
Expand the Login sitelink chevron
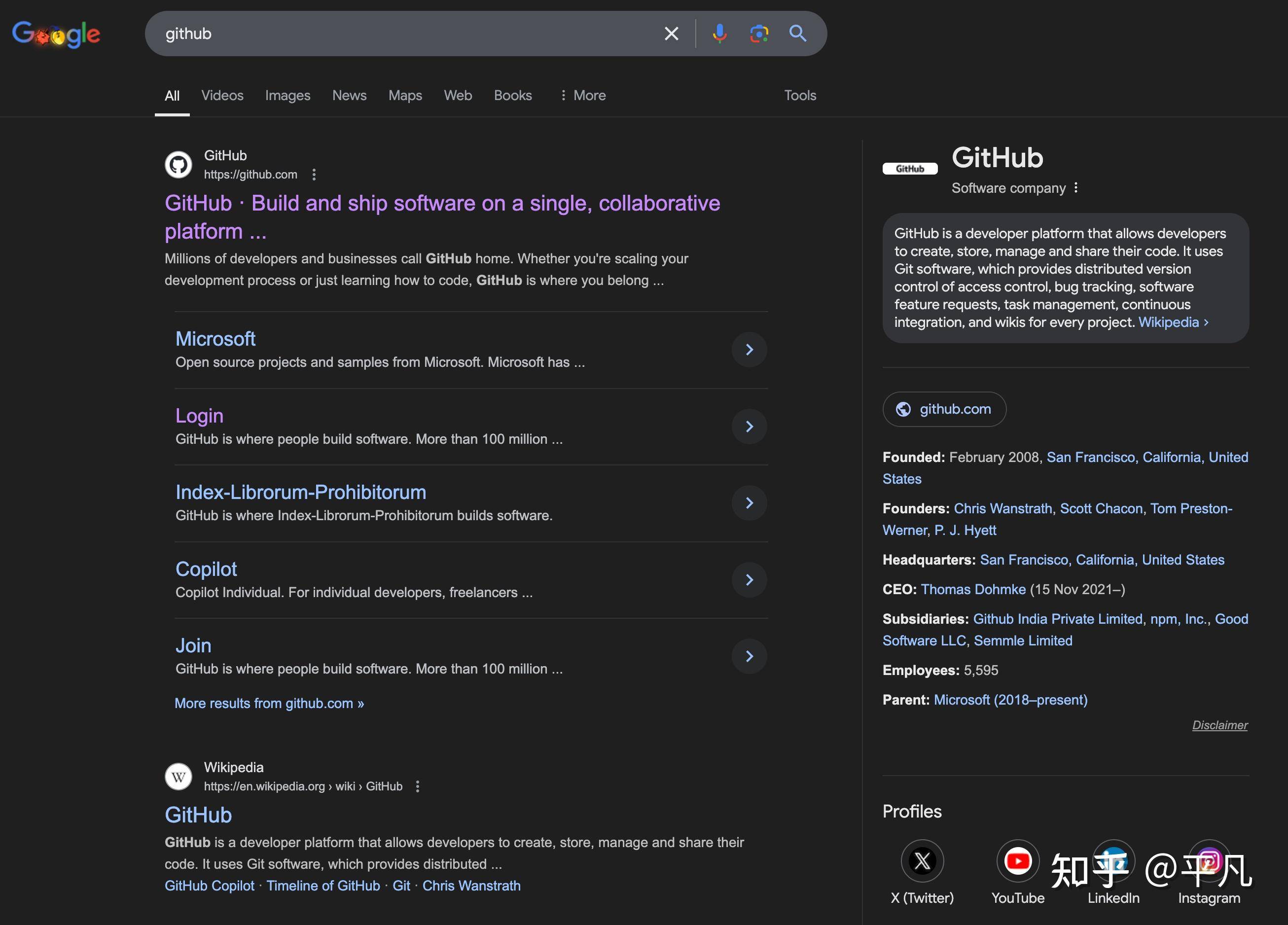(x=749, y=427)
